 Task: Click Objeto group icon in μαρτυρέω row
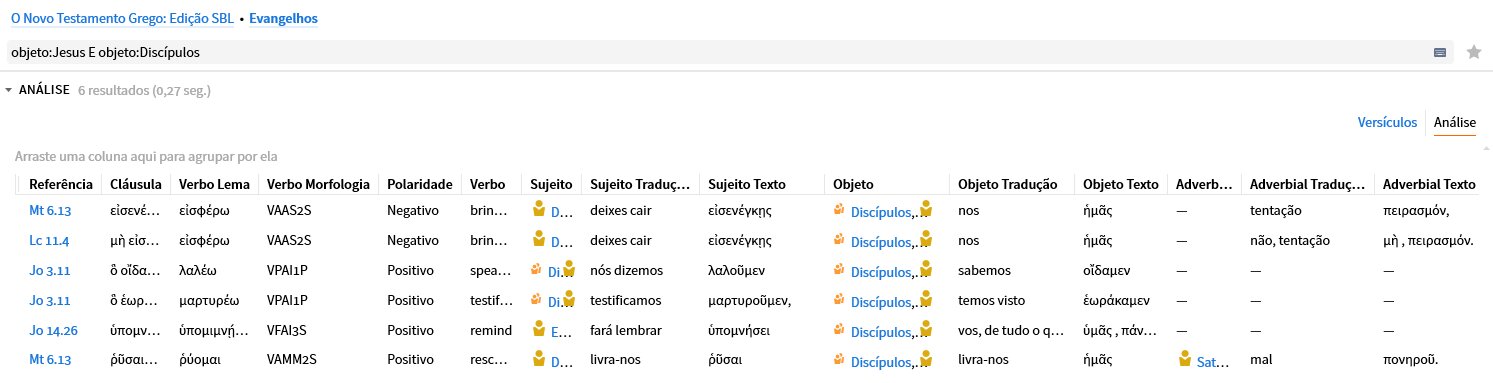839,300
